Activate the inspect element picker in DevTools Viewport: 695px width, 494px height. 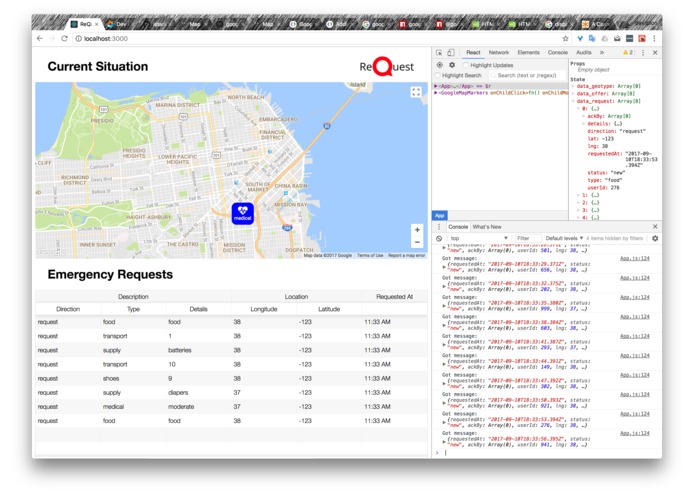439,53
